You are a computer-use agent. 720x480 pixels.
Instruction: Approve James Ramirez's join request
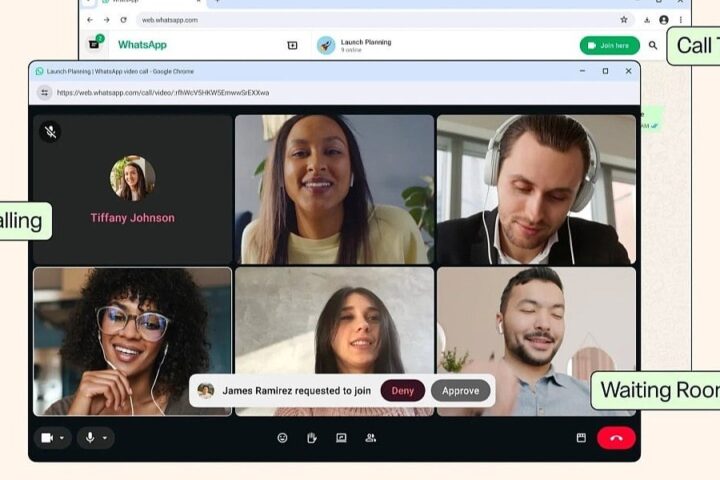461,391
